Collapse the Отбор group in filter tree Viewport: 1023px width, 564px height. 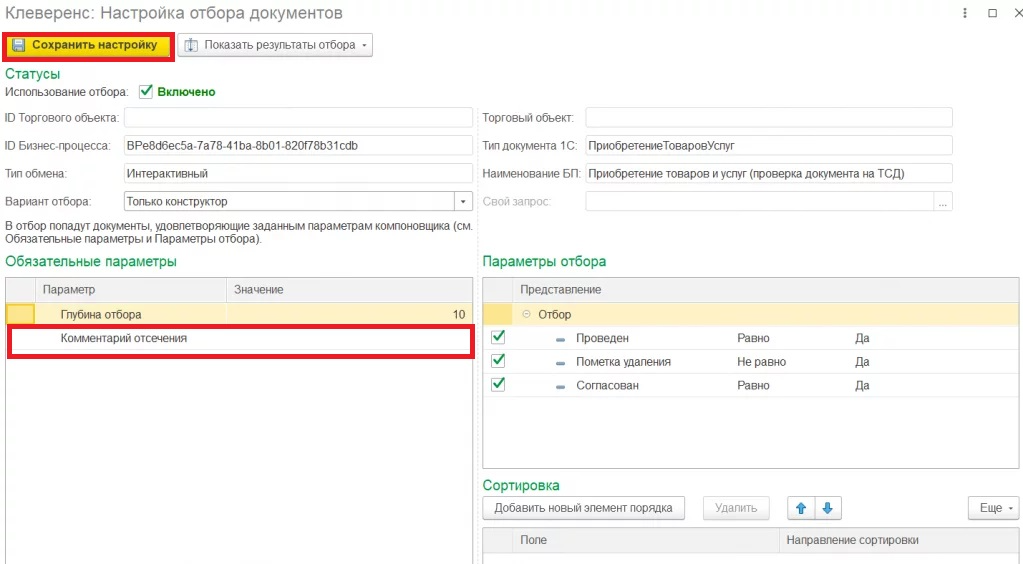click(527, 314)
